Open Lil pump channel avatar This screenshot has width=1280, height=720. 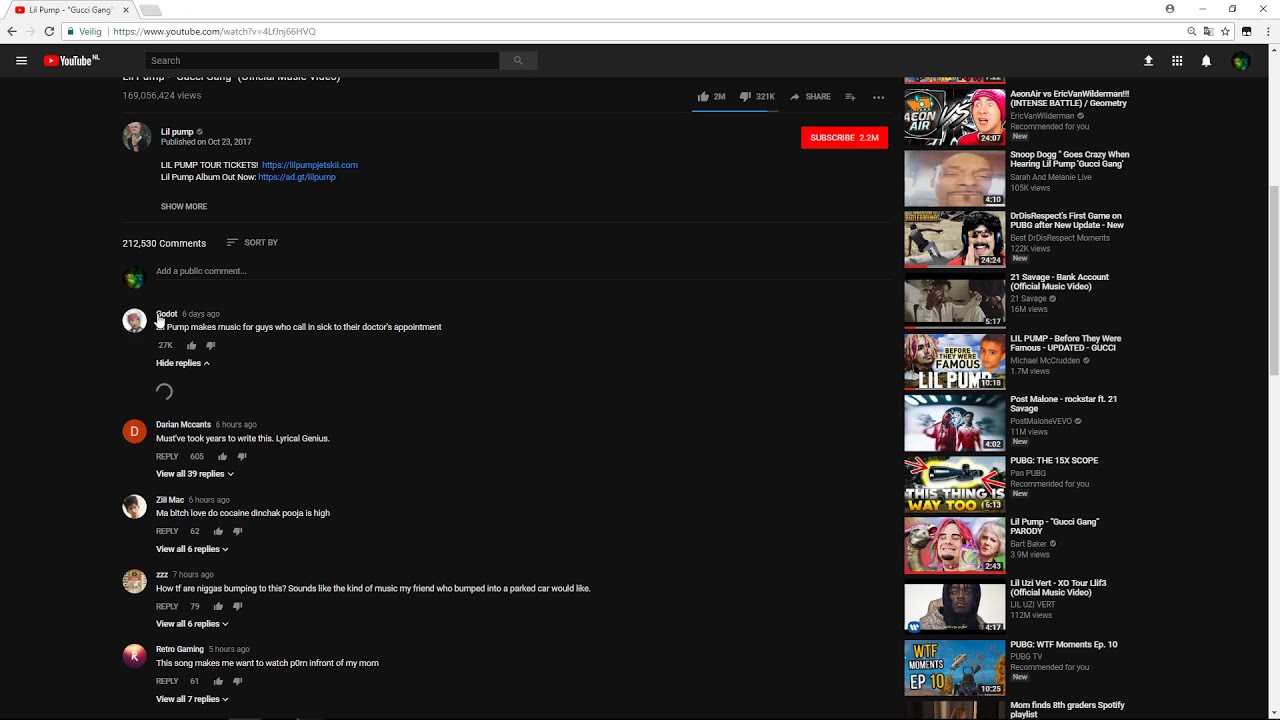136,136
